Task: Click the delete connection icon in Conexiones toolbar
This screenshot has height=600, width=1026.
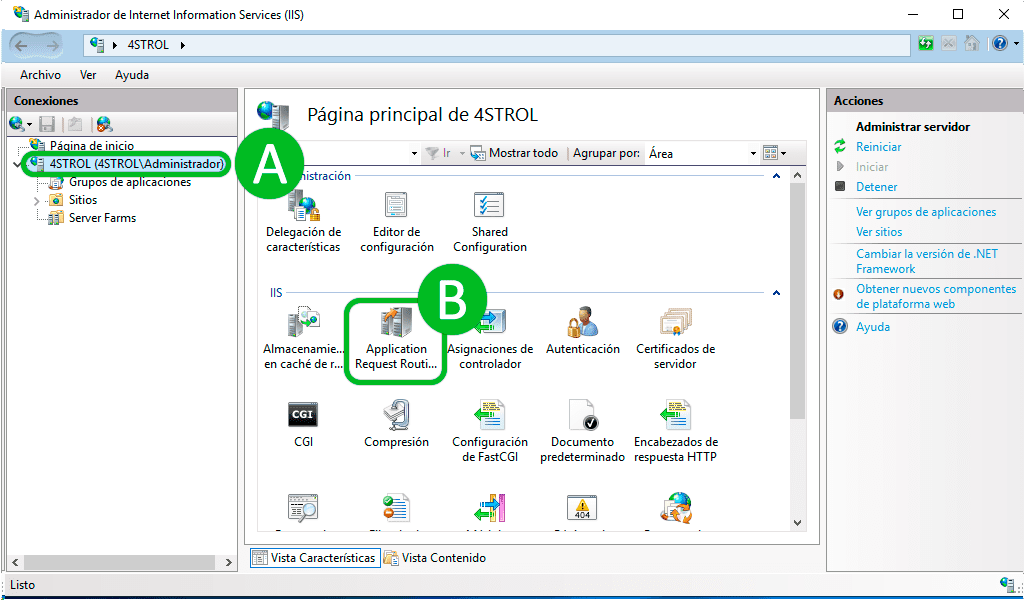Action: (x=104, y=124)
